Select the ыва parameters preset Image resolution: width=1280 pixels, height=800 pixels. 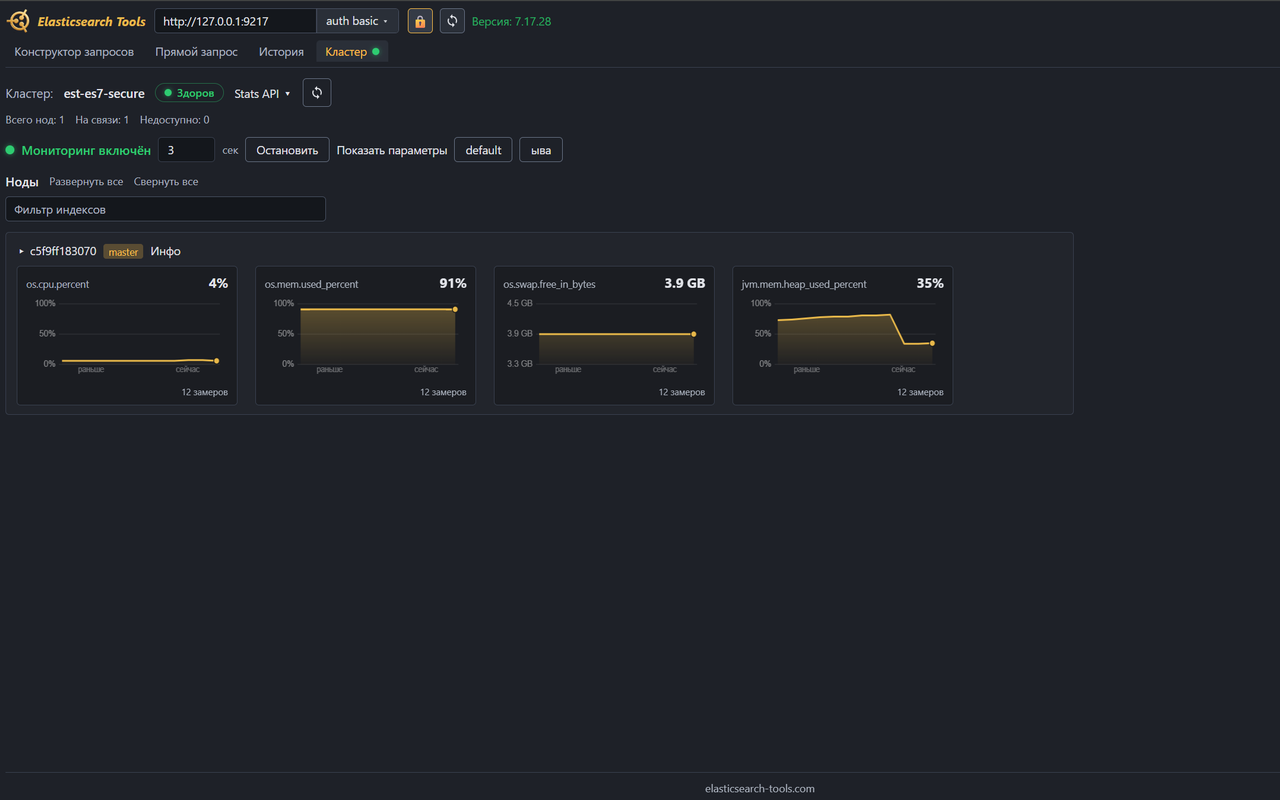541,150
